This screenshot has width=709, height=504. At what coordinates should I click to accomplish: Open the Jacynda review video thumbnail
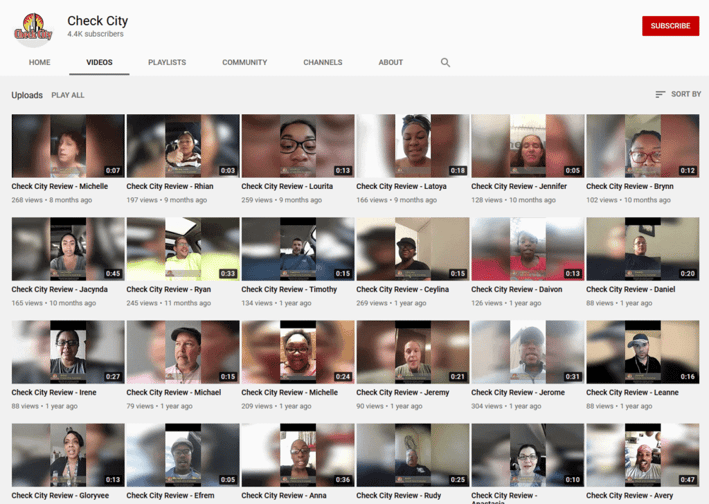coord(68,249)
